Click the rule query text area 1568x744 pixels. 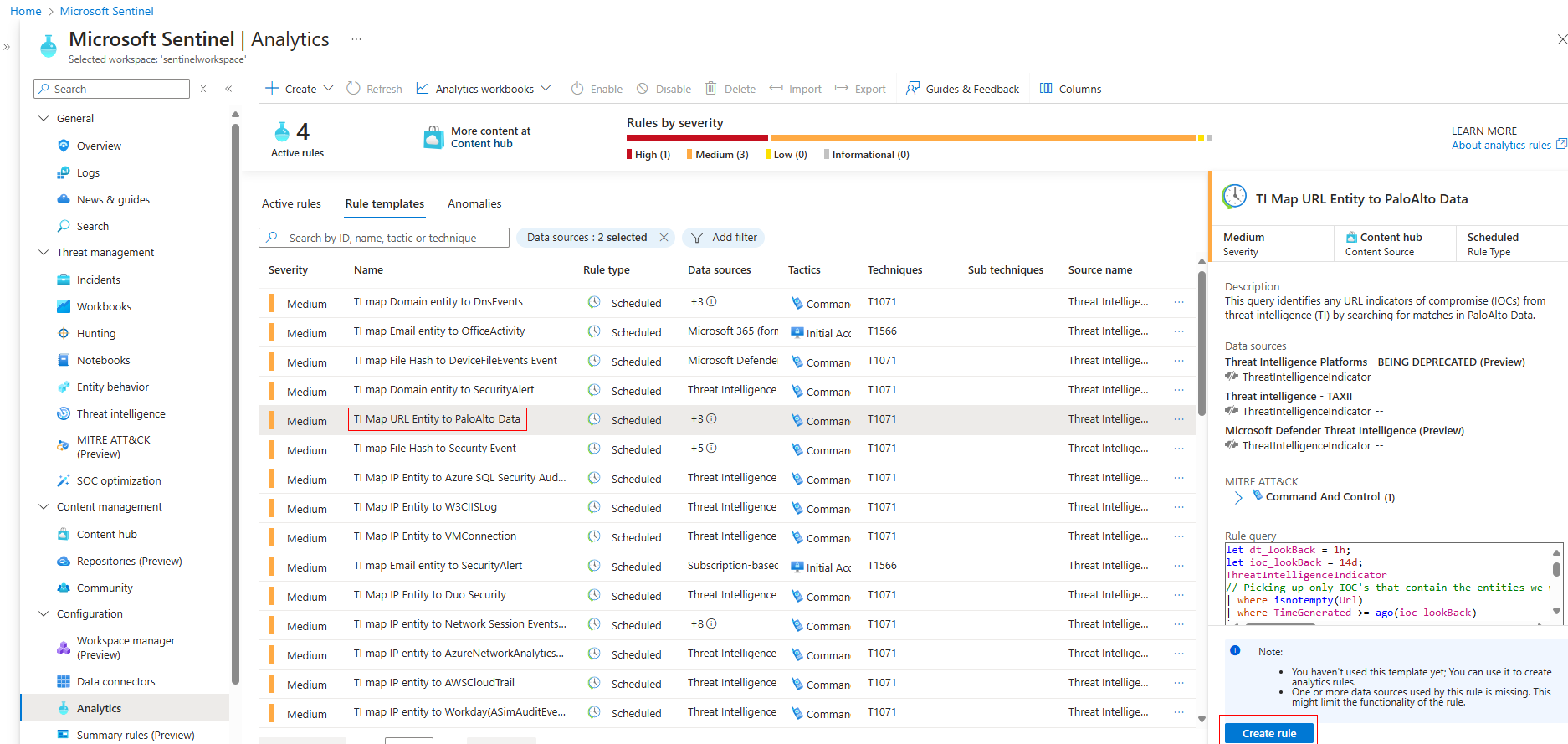(x=1387, y=582)
